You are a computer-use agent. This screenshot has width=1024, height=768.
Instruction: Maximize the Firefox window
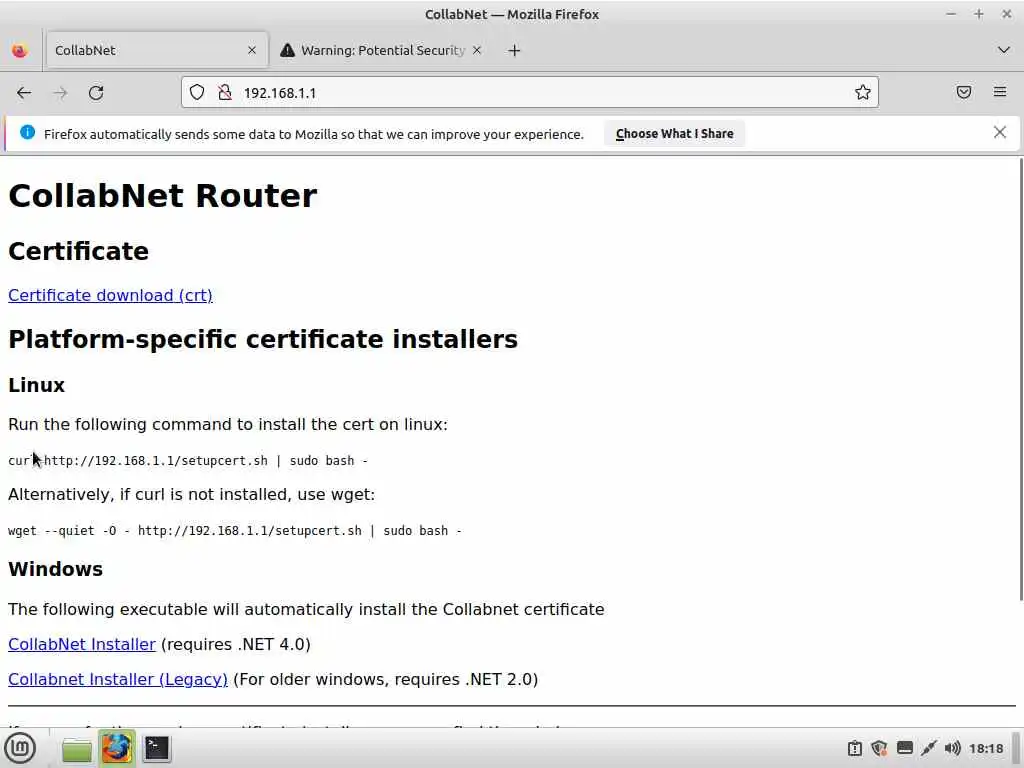(978, 14)
